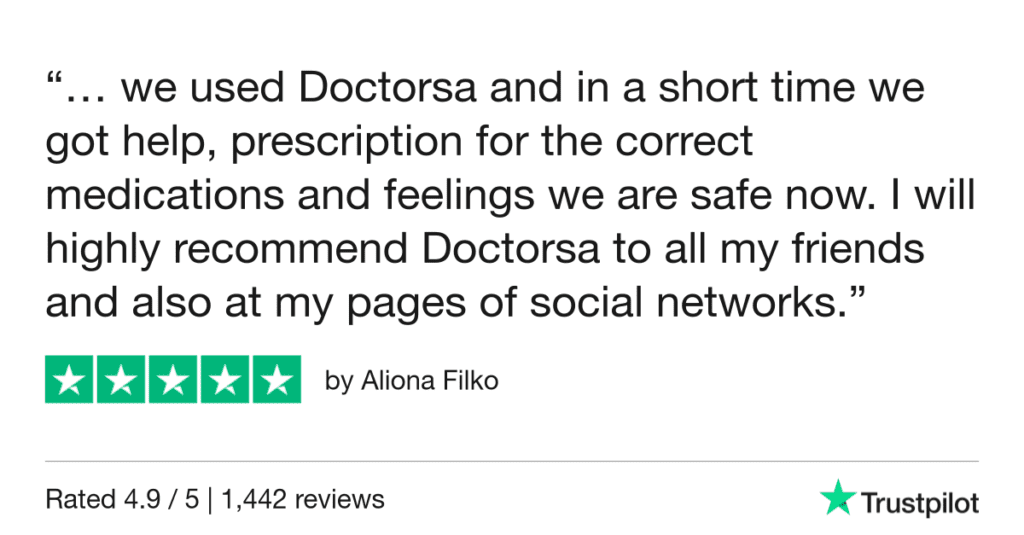
Task: Click the horizontal divider line above the rating
Action: [x=512, y=461]
